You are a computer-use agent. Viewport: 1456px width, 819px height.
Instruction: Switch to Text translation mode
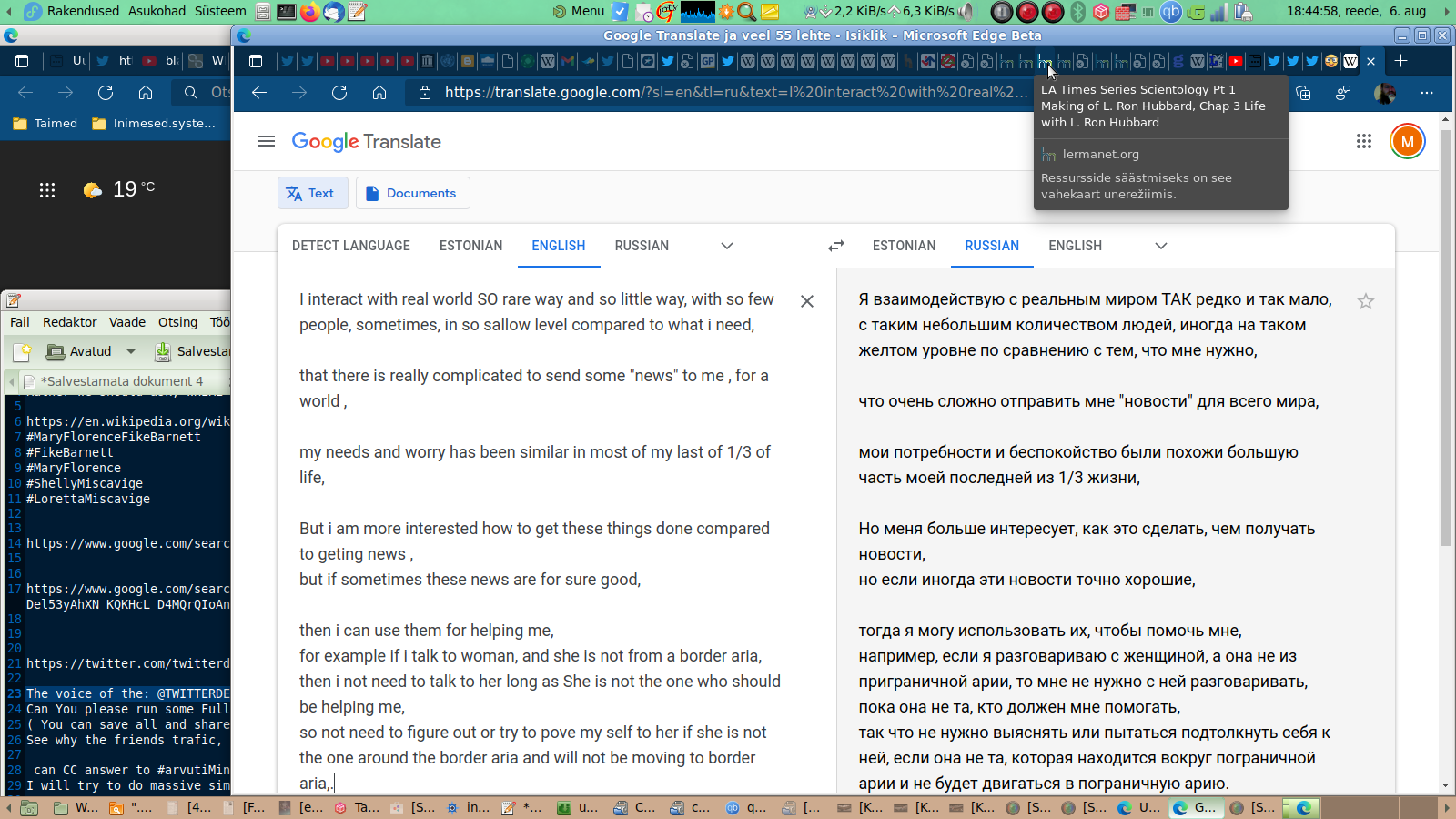tap(312, 193)
